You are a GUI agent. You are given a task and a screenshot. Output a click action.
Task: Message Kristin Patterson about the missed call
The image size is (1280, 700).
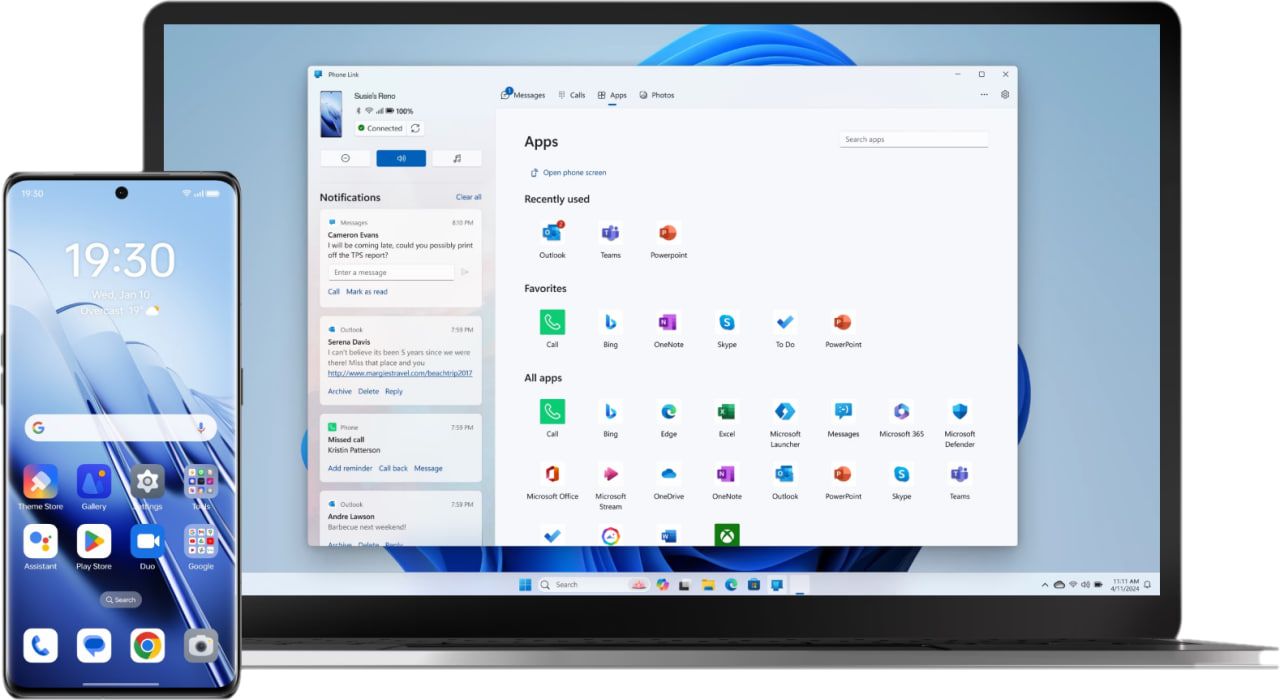coord(428,468)
